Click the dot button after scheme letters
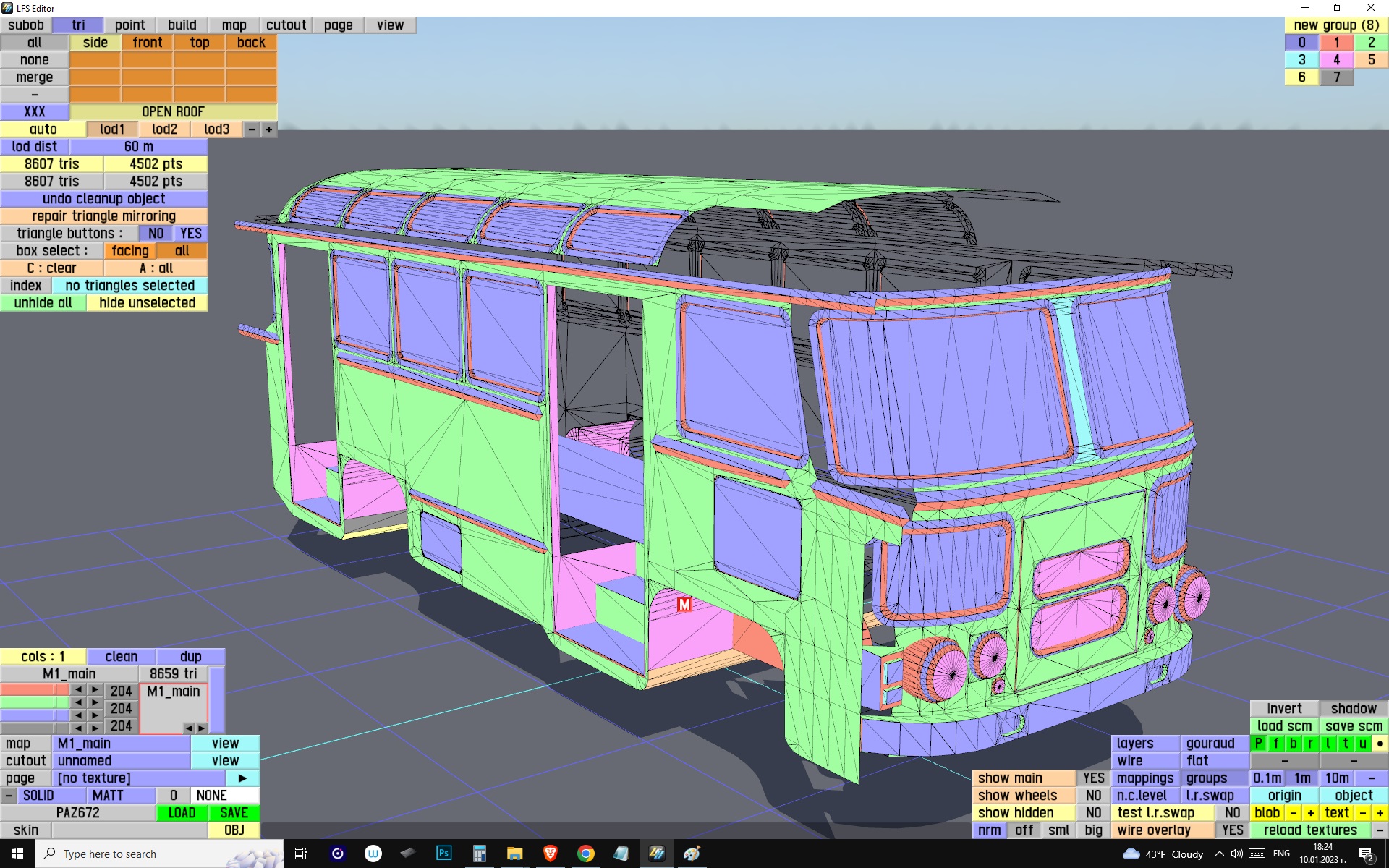Viewport: 1389px width, 868px height. (x=1380, y=744)
